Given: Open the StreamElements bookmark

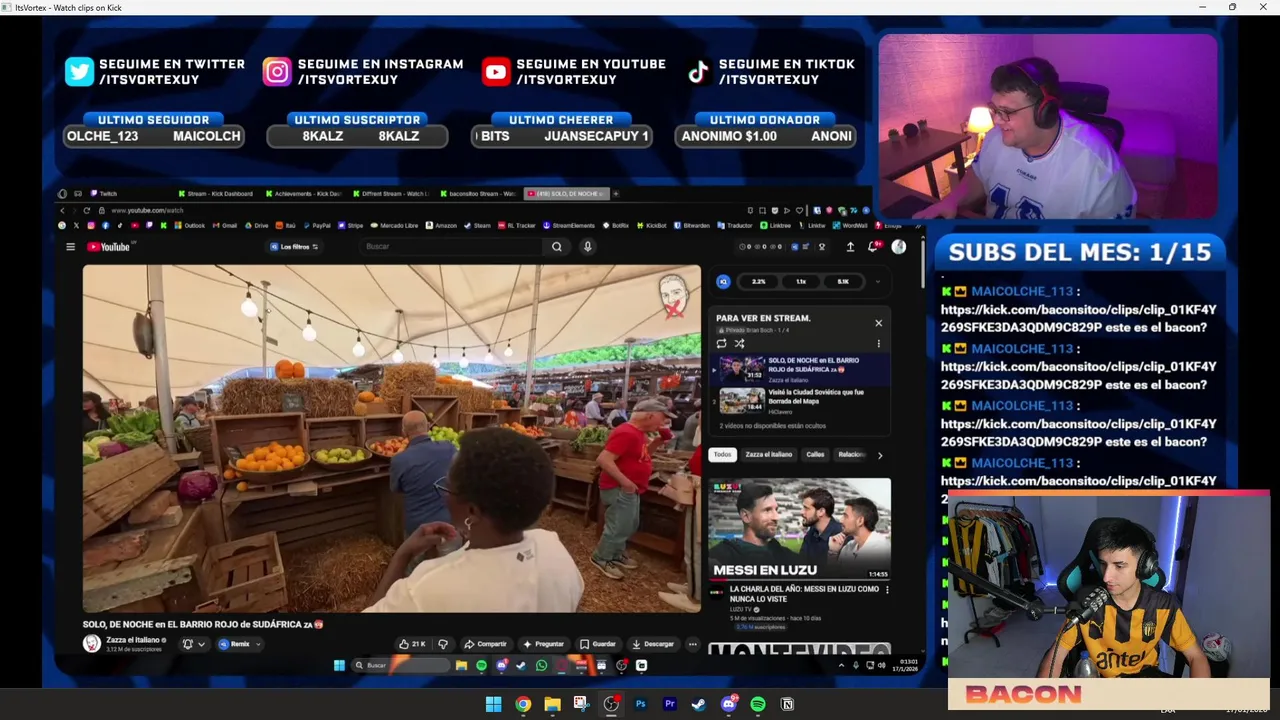Looking at the screenshot, I should click(569, 225).
